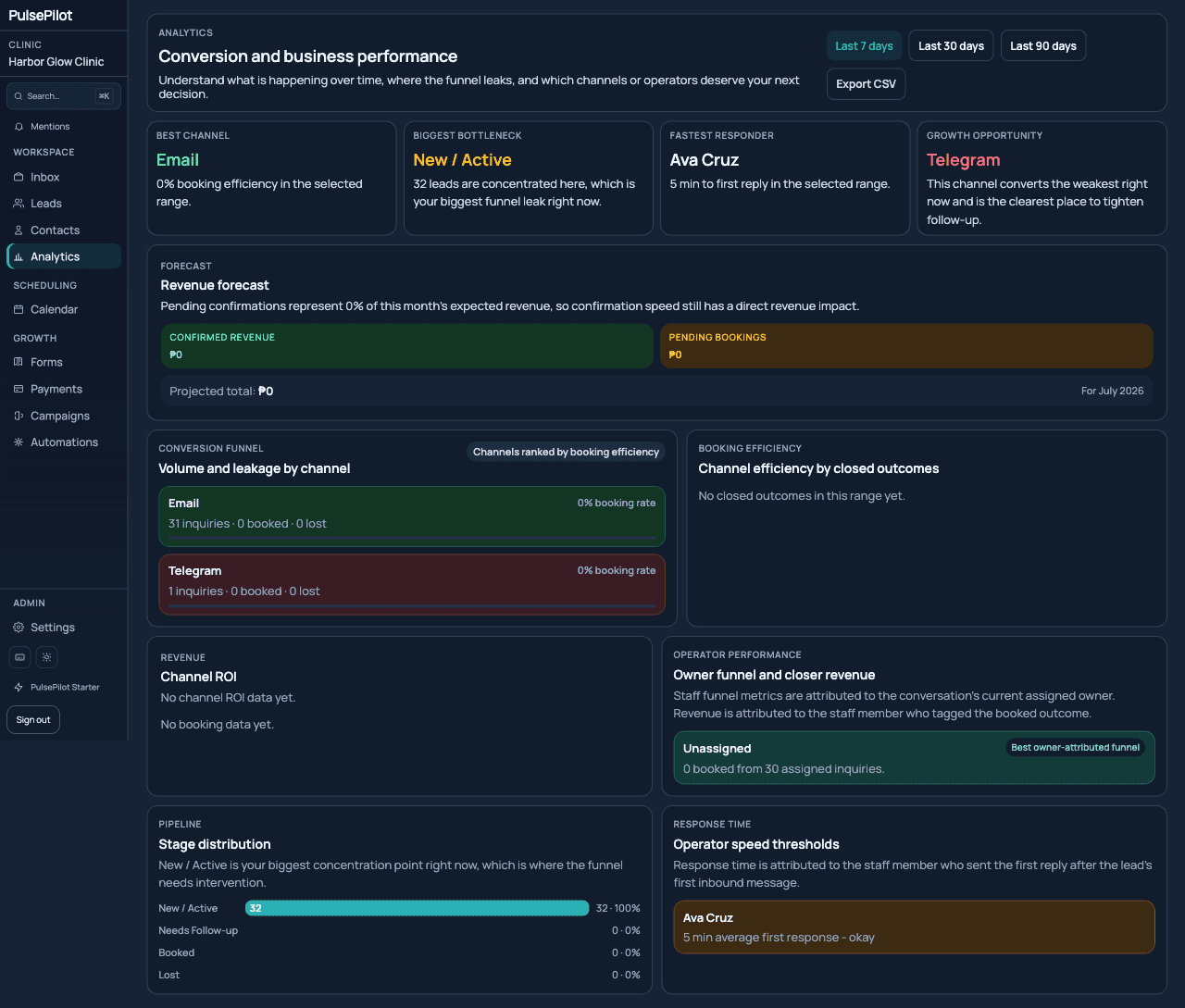The height and width of the screenshot is (1008, 1185).
Task: Click the Needs Follow-up stage label
Action: coord(198,930)
